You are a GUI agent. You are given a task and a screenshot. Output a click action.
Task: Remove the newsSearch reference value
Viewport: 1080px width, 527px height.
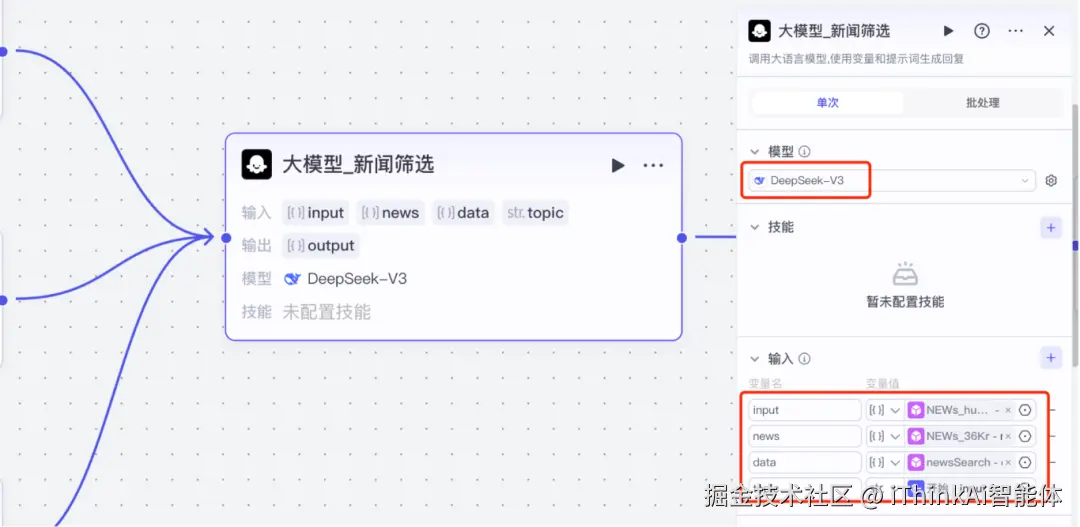tap(1008, 462)
